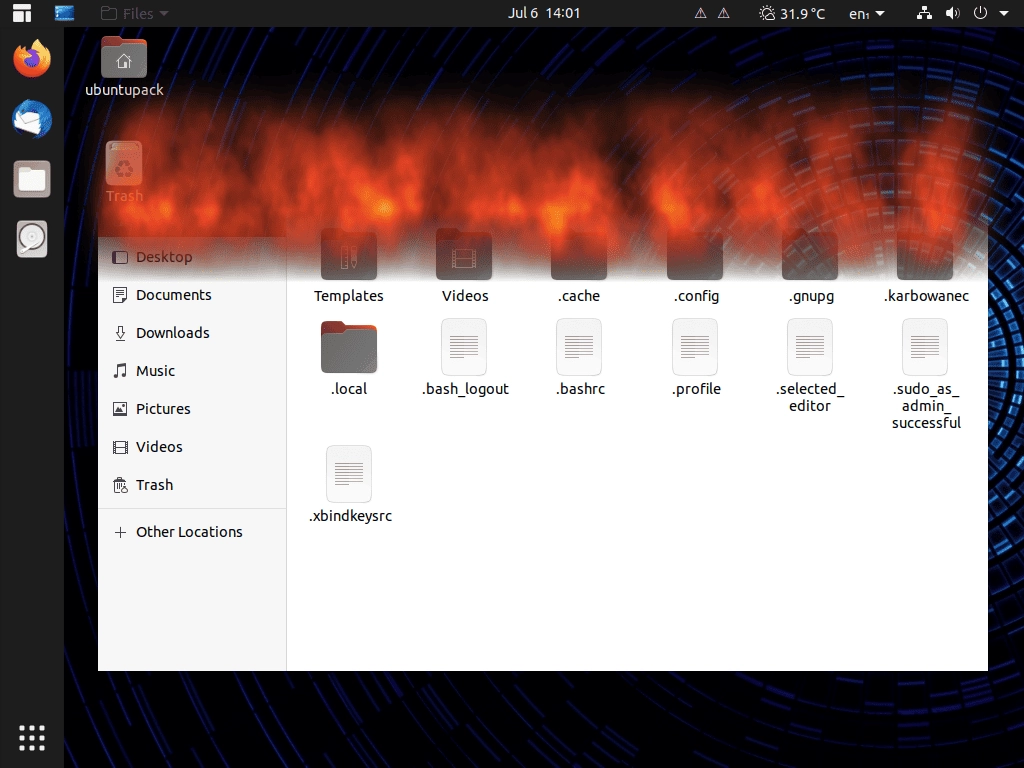The image size is (1024, 768).
Task: Select the .config folder
Action: (695, 266)
